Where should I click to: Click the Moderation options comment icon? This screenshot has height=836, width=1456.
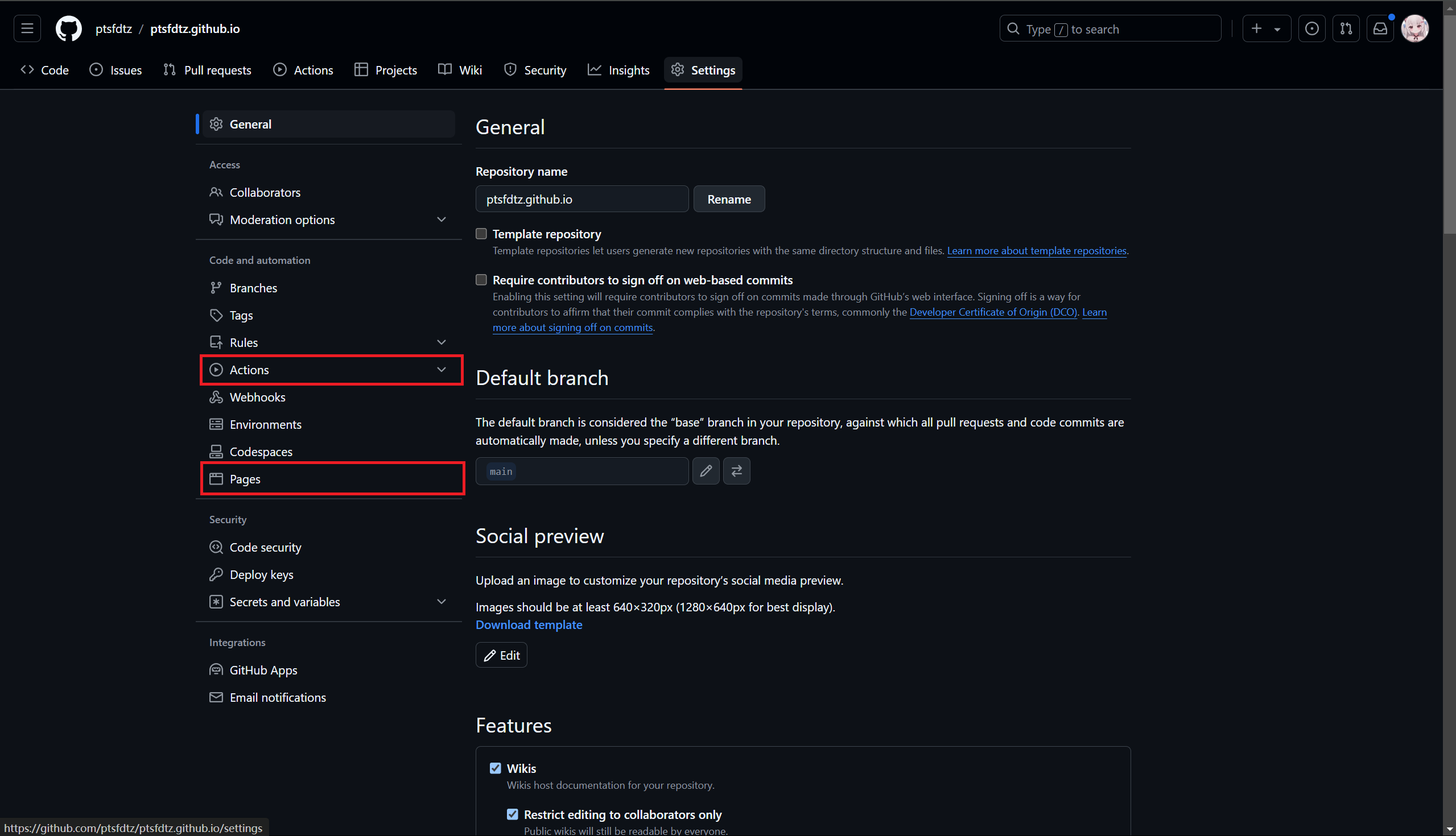pos(216,220)
